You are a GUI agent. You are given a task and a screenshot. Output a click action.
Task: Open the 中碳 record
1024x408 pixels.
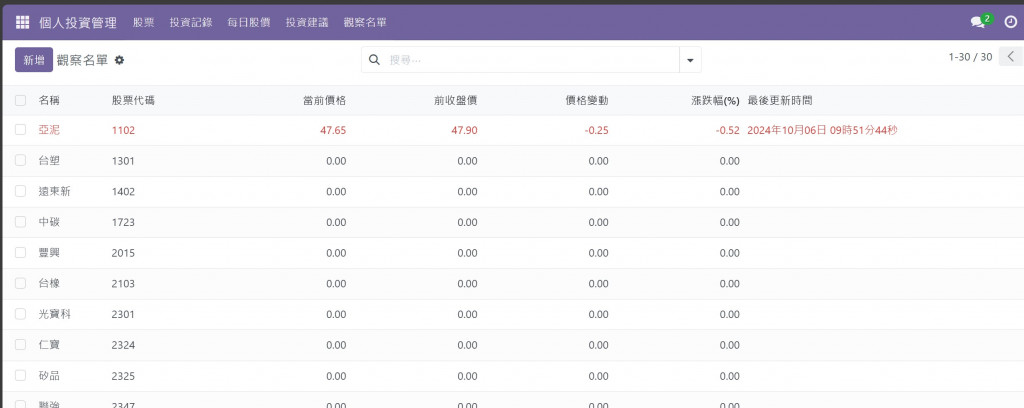click(x=49, y=222)
